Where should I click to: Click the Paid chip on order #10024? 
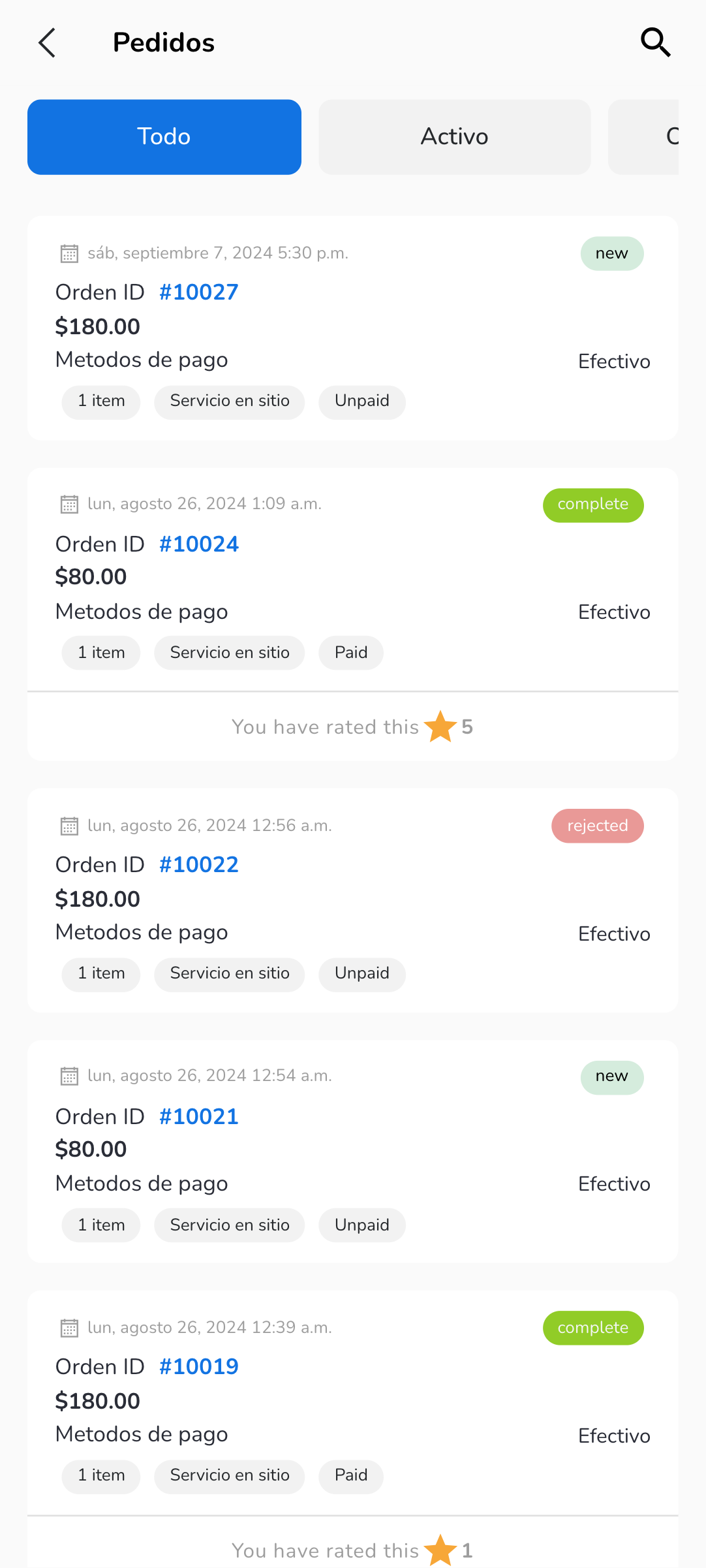coord(351,653)
